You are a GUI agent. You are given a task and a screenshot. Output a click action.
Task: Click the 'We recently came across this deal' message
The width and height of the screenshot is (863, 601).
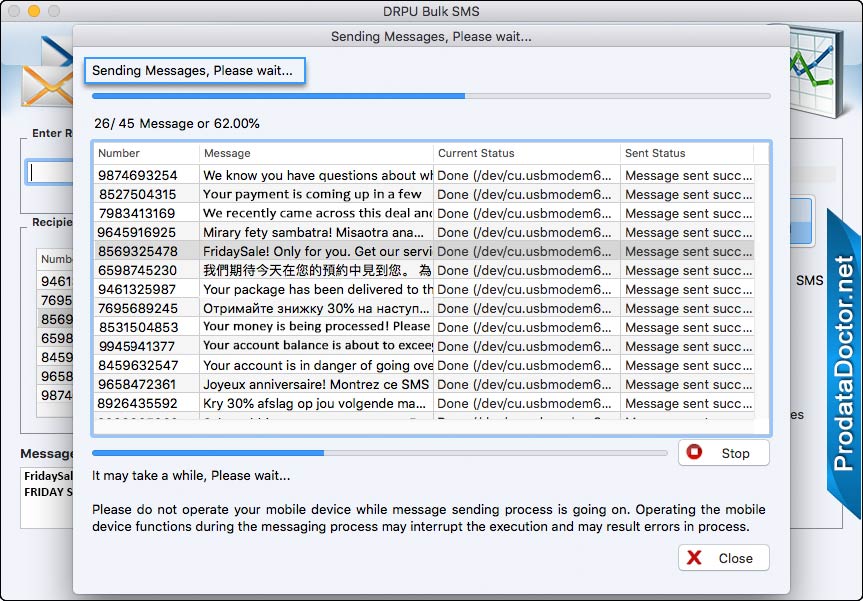[x=318, y=214]
